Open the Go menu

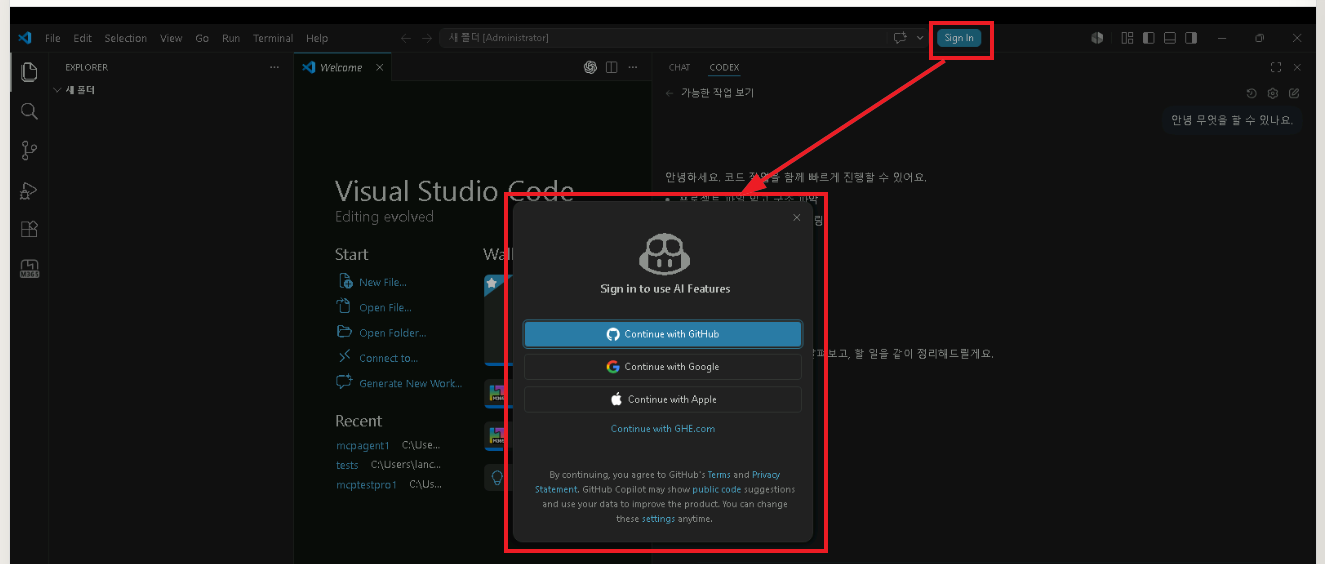click(x=202, y=38)
